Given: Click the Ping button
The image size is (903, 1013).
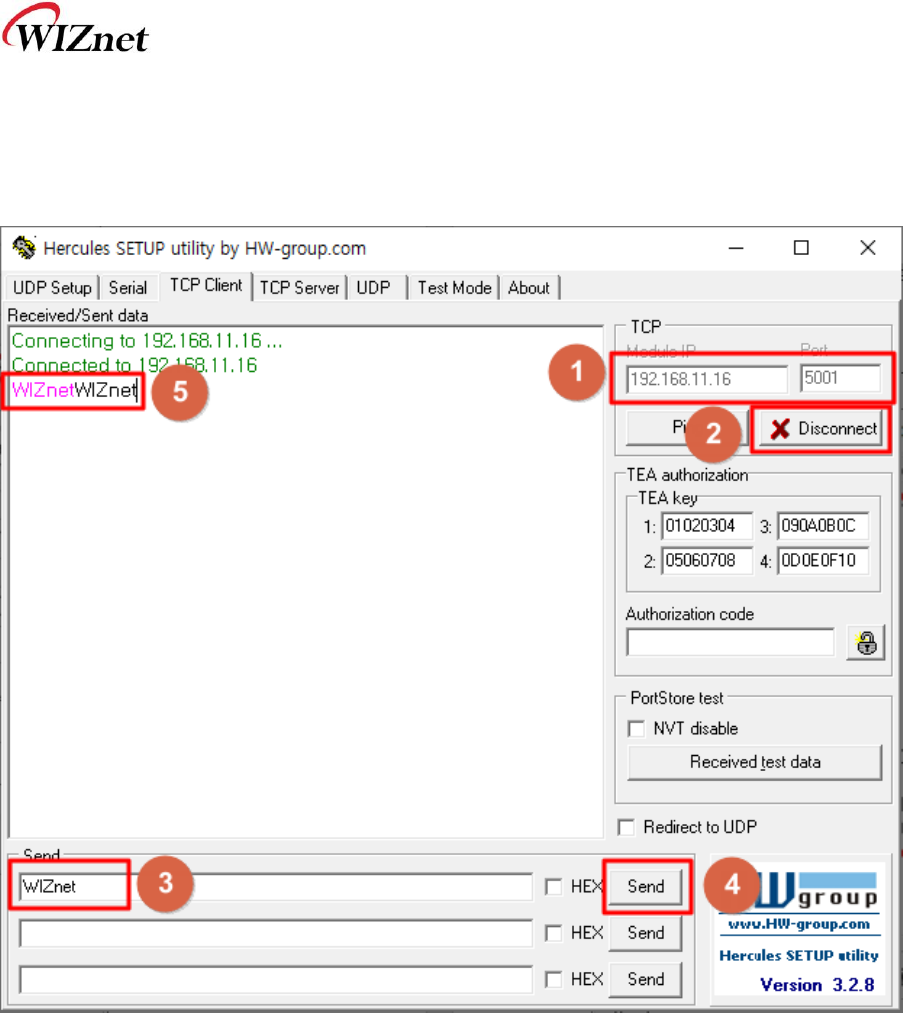Looking at the screenshot, I should (x=686, y=428).
